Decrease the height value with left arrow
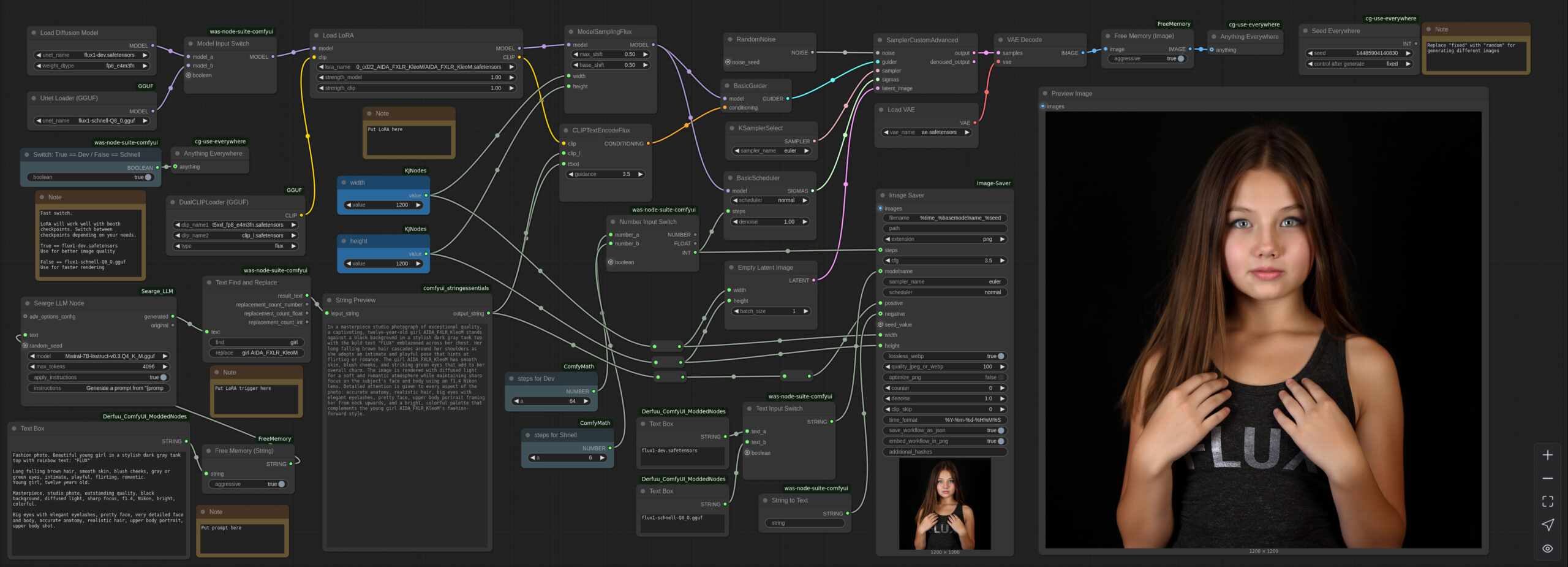Image resolution: width=1568 pixels, height=567 pixels. click(x=349, y=264)
